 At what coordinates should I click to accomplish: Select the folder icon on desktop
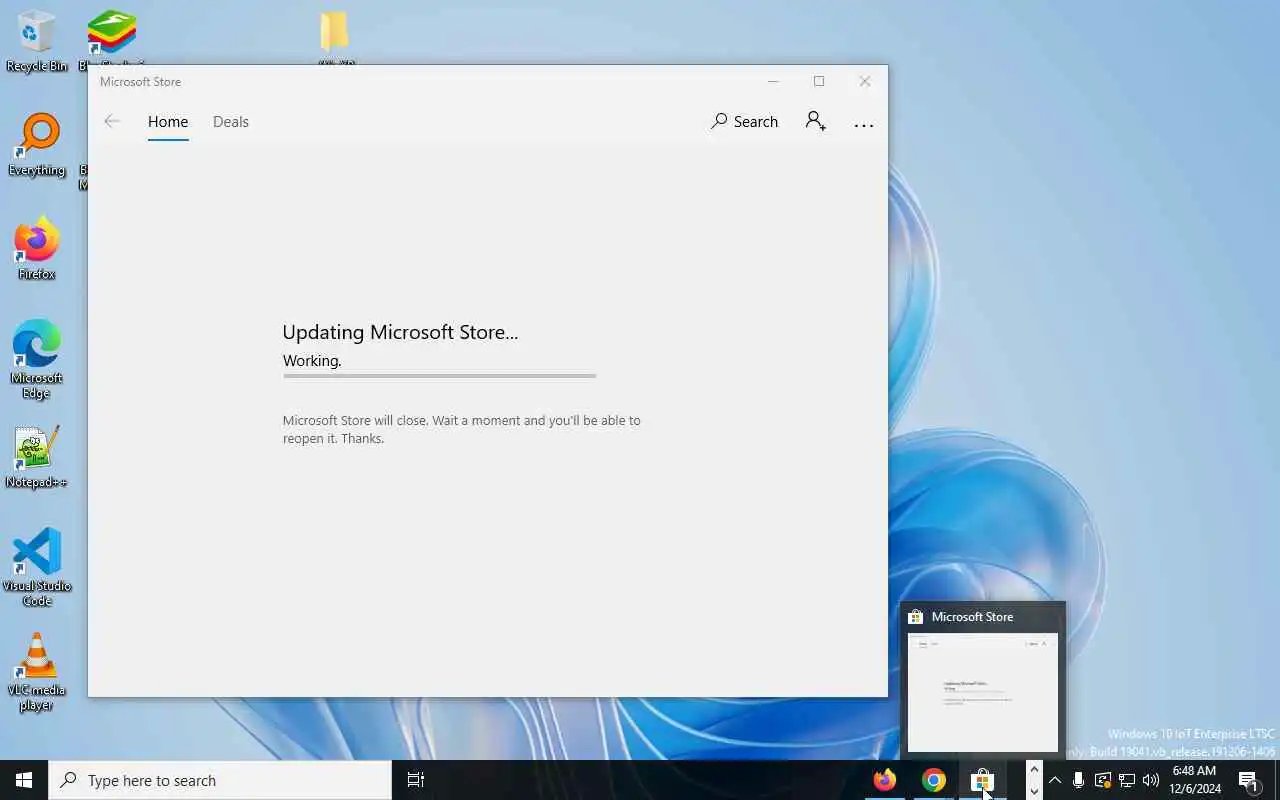click(335, 36)
